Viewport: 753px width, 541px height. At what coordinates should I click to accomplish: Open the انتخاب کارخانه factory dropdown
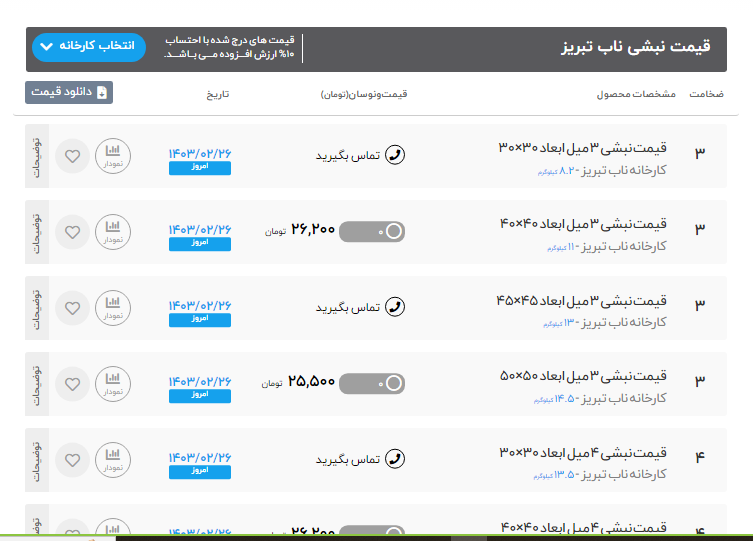point(88,47)
